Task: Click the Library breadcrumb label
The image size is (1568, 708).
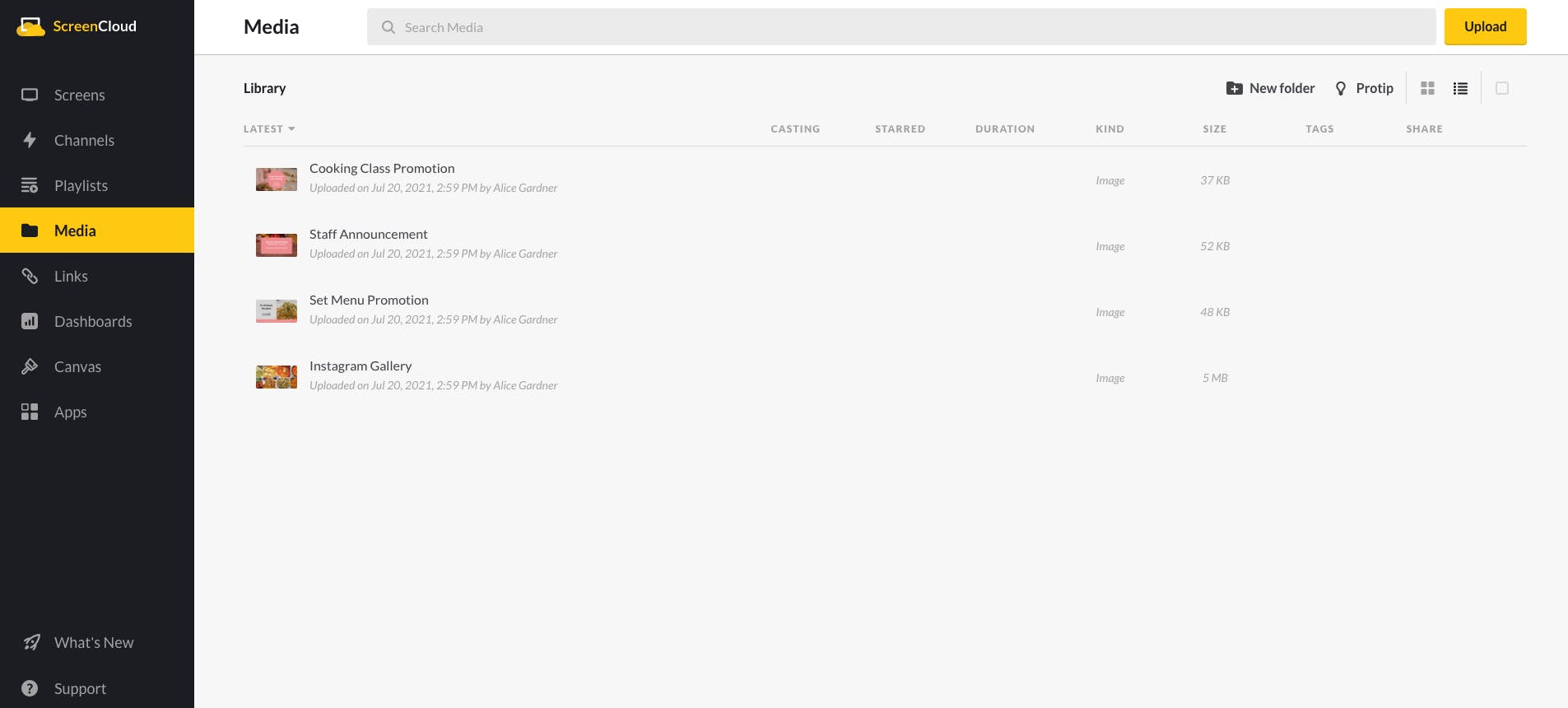Action: coord(264,88)
